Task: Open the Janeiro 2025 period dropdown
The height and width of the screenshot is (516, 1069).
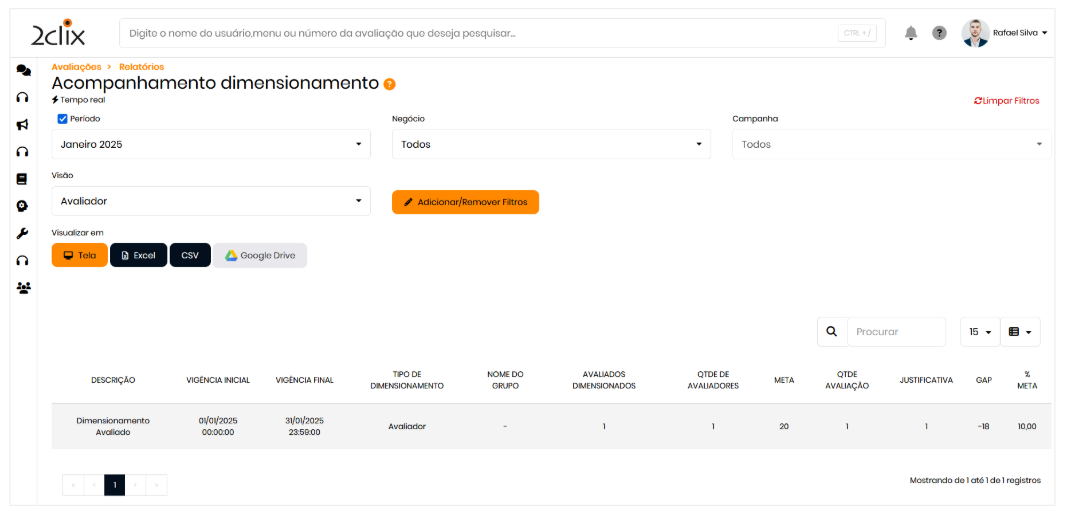Action: [210, 144]
